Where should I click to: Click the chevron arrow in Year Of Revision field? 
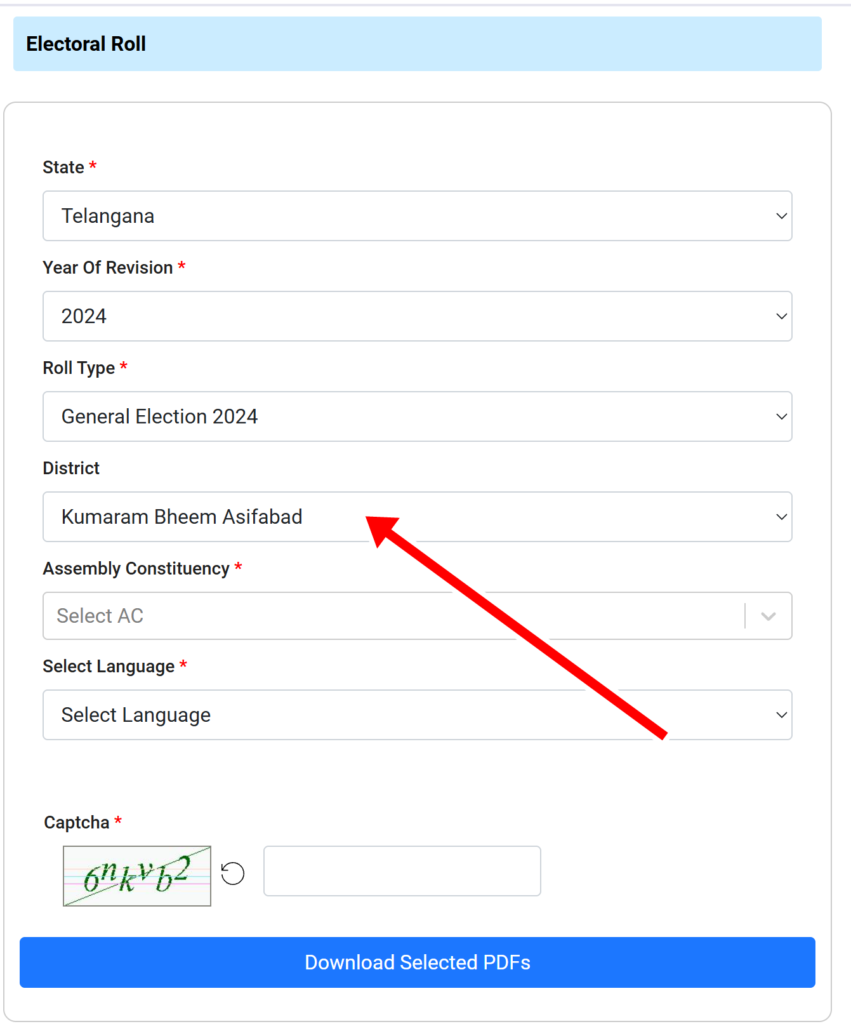coord(781,317)
